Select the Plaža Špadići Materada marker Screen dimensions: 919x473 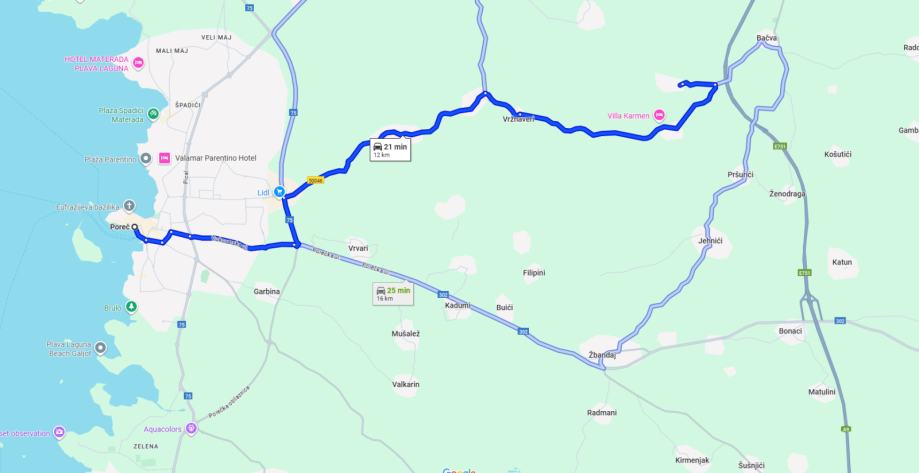pyautogui.click(x=153, y=114)
